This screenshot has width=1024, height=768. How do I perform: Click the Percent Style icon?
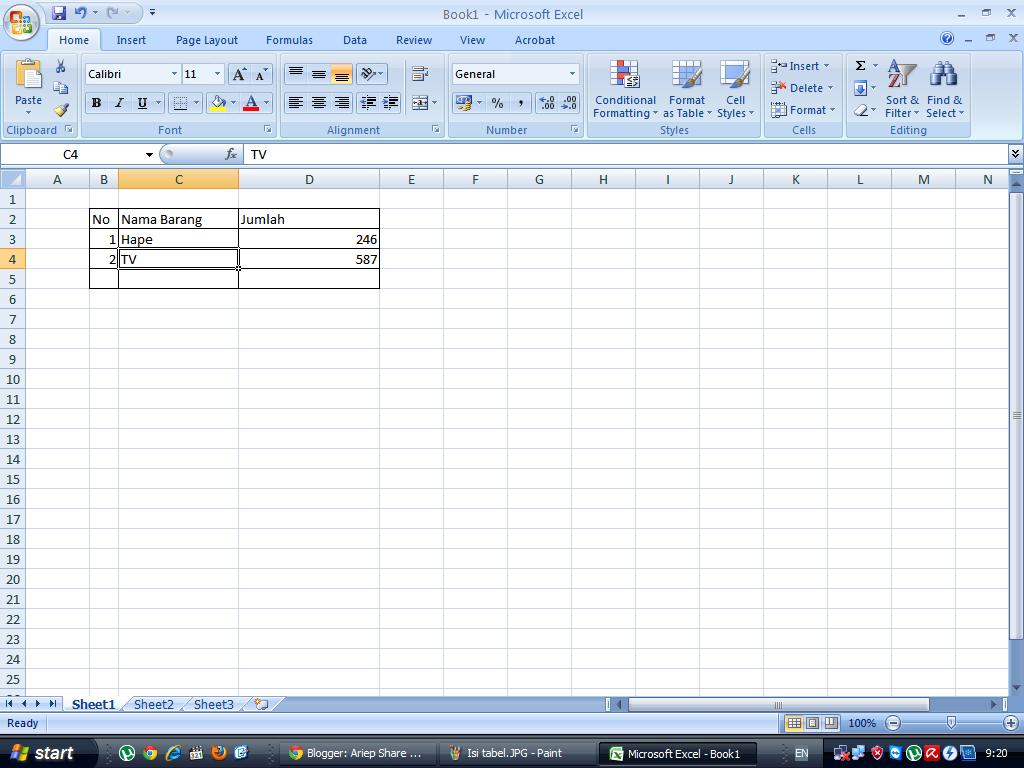click(497, 103)
